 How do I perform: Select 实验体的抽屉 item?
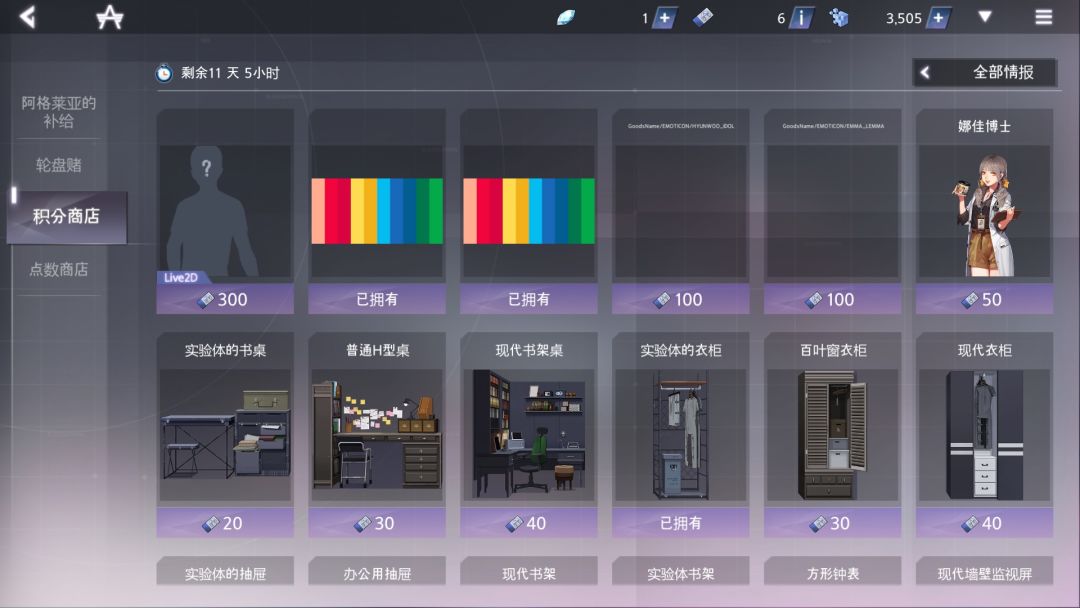225,572
